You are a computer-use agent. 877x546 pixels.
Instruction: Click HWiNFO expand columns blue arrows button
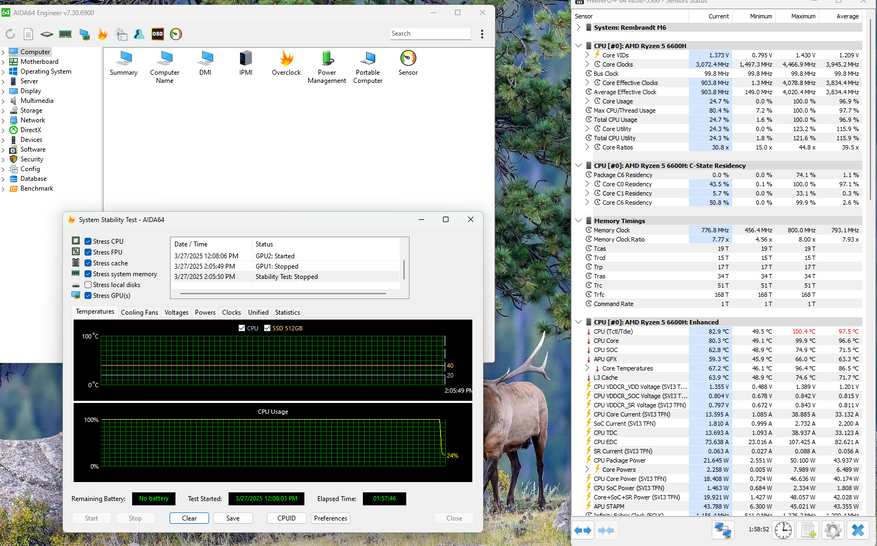tap(583, 530)
